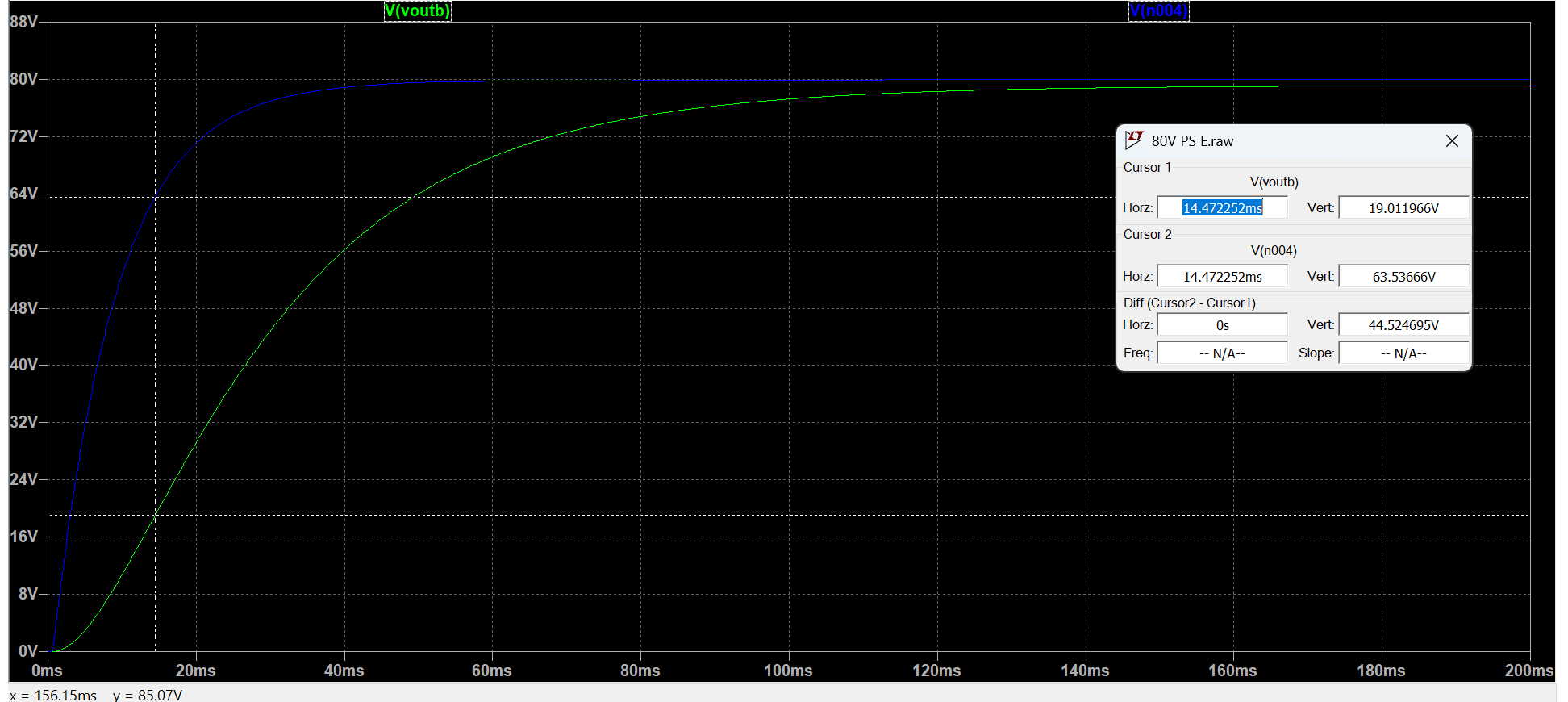Image resolution: width=1568 pixels, height=702 pixels.
Task: Click the 140ms label on time axis
Action: 1085,671
